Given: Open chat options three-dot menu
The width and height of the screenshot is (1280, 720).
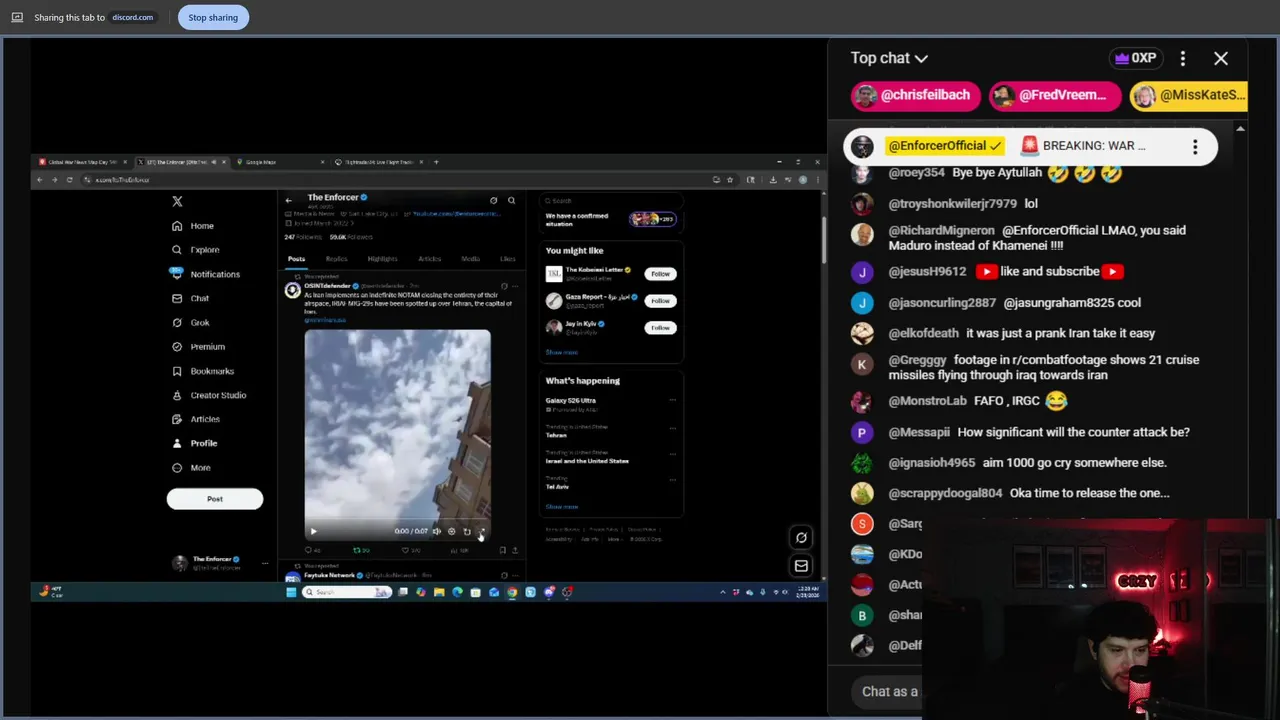Looking at the screenshot, I should 1183,59.
